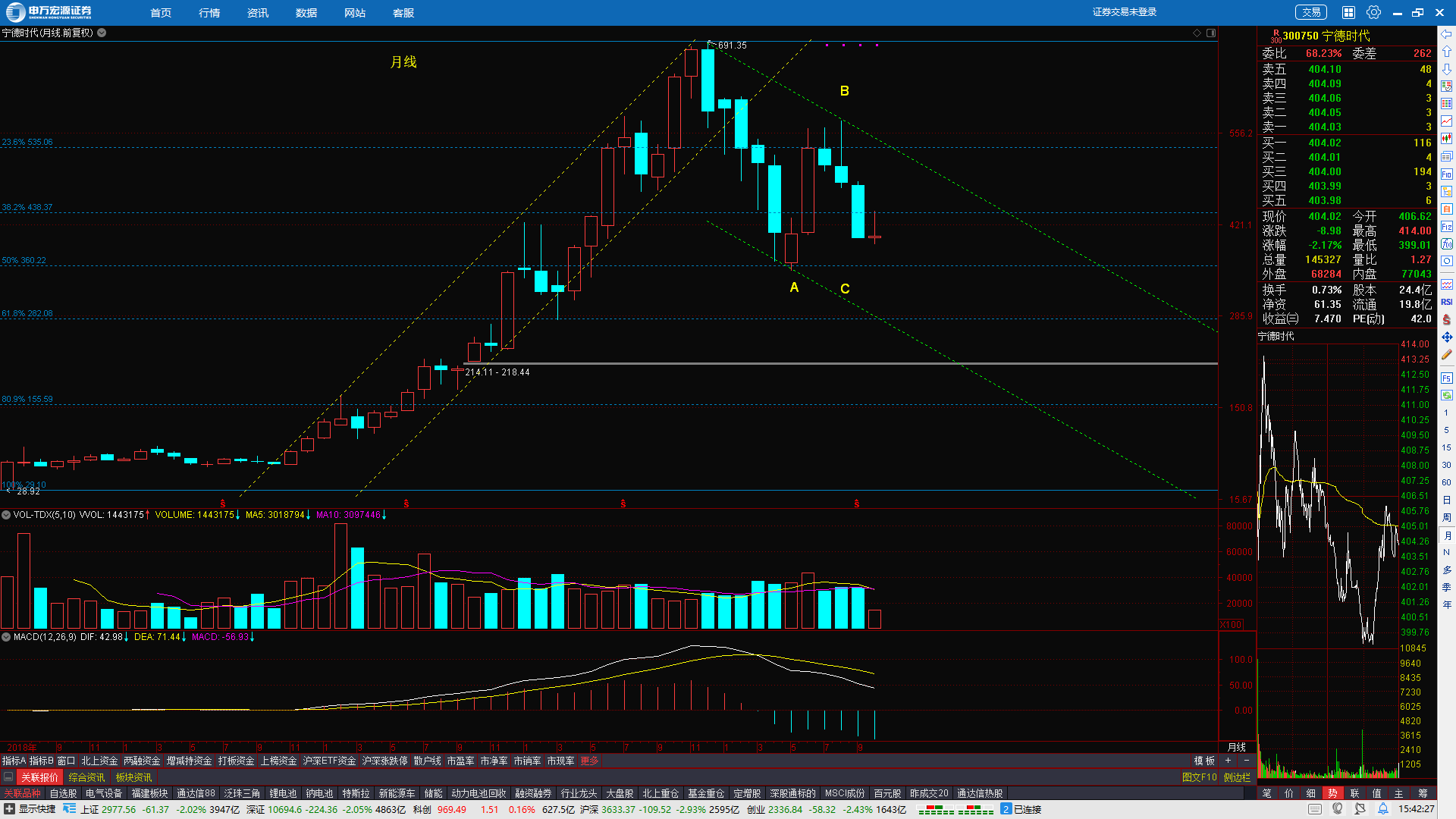The height and width of the screenshot is (819, 1456).
Task: Open the wave indicator chart sidebar icon
Action: point(1446,284)
